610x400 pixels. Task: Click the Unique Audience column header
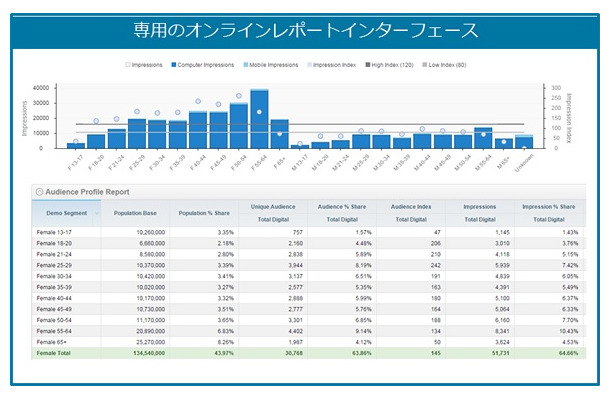pos(273,207)
